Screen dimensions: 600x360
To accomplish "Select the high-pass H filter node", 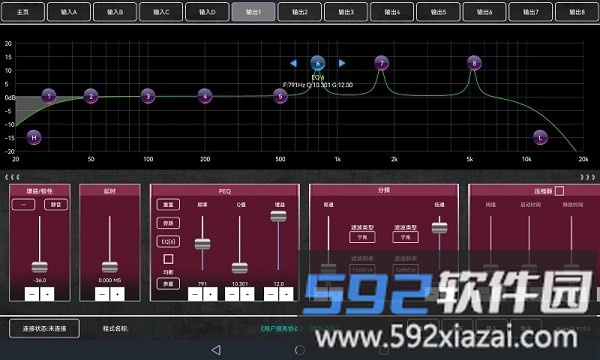I will point(34,138).
